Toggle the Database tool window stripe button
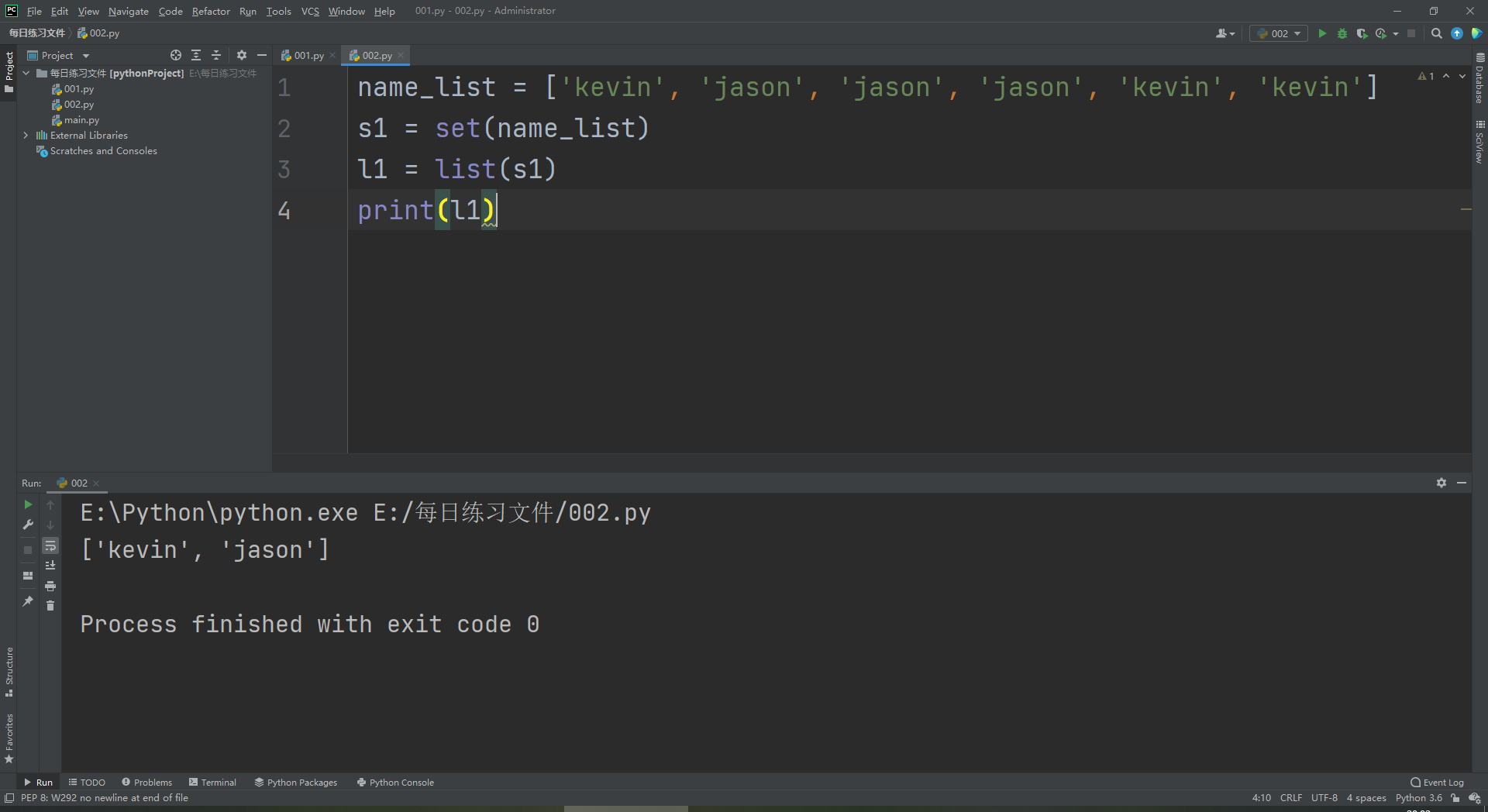This screenshot has height=812, width=1488. point(1479,78)
